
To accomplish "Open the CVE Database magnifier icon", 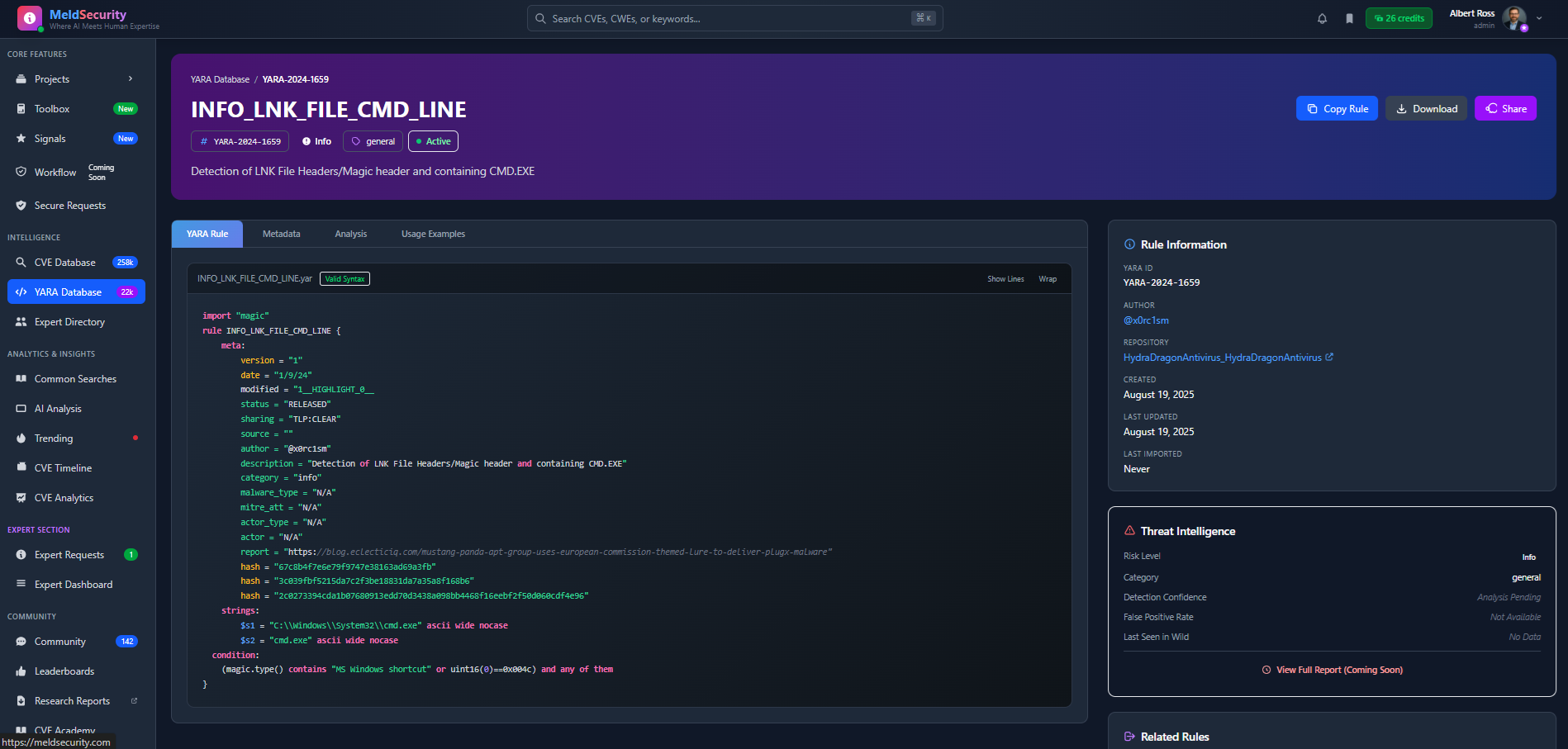I will tap(21, 262).
